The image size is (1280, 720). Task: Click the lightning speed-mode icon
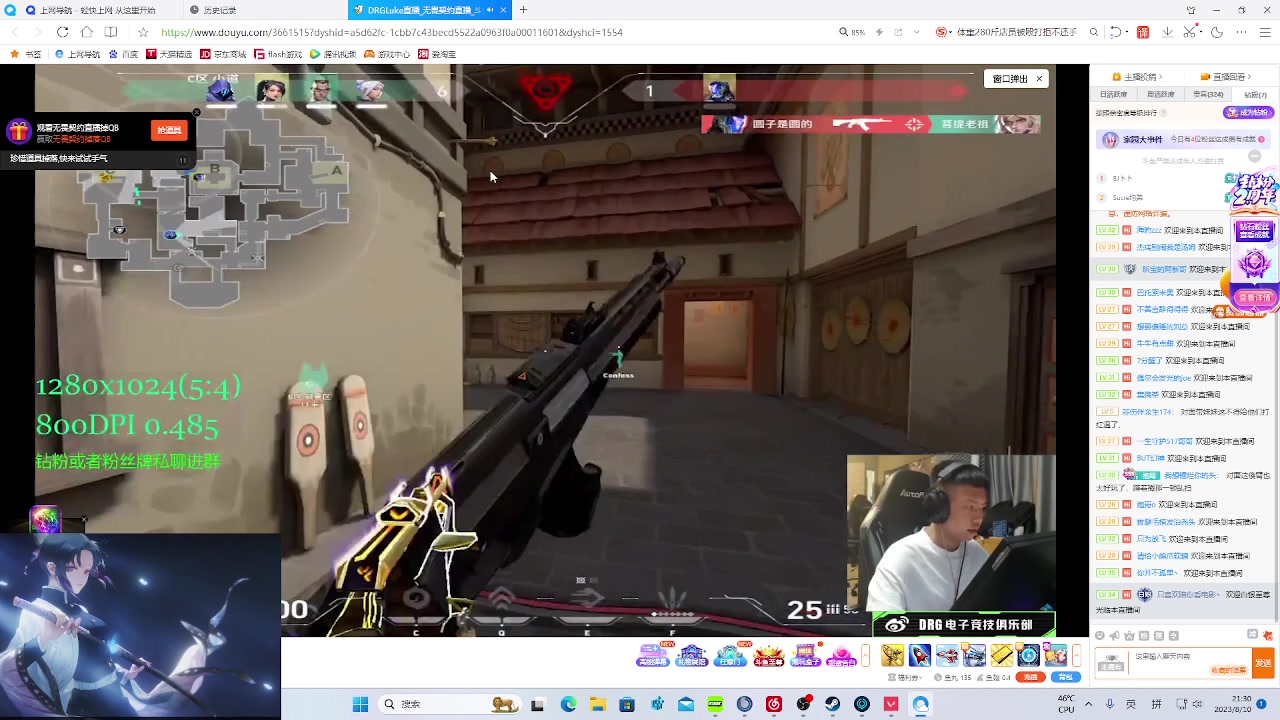pos(879,32)
